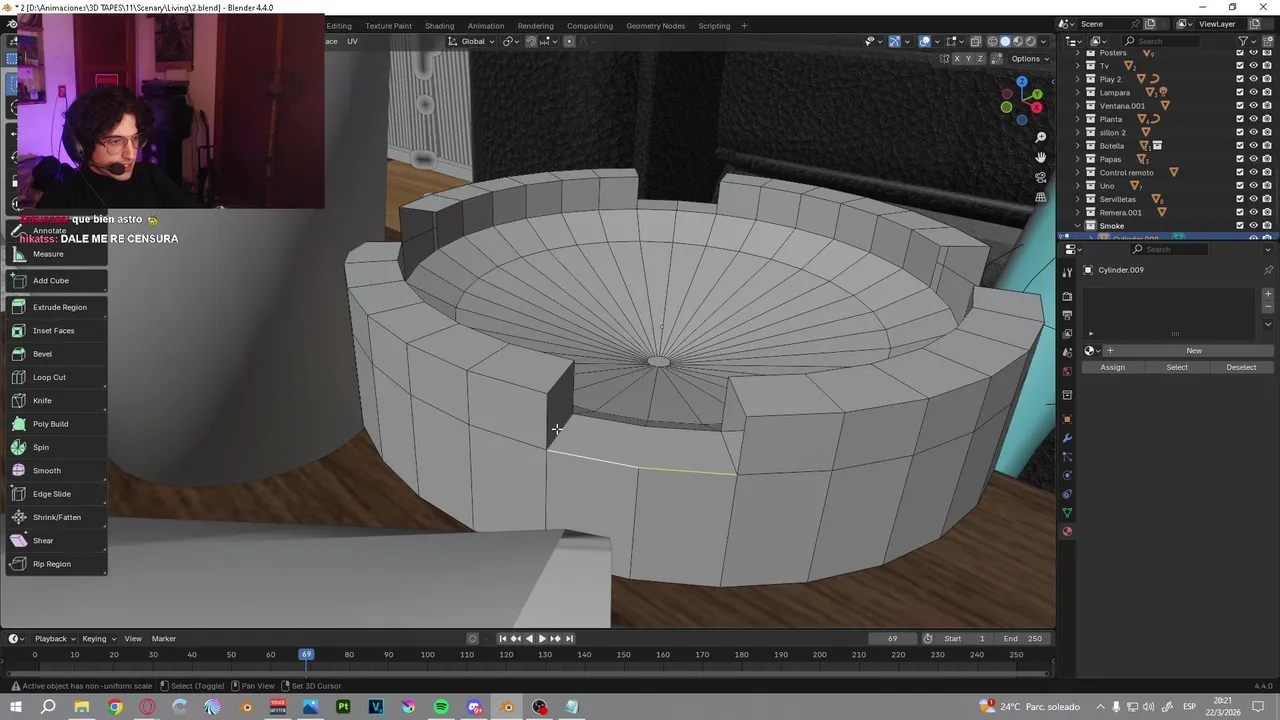Select the Measure tool
Image resolution: width=1280 pixels, height=720 pixels.
[x=55, y=254]
